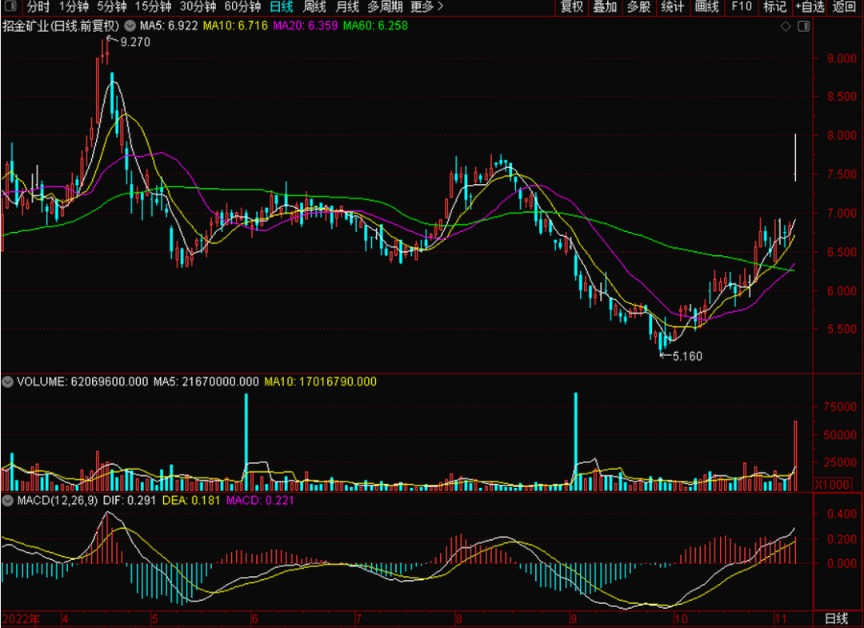Click the 返回 back button

(x=845, y=7)
